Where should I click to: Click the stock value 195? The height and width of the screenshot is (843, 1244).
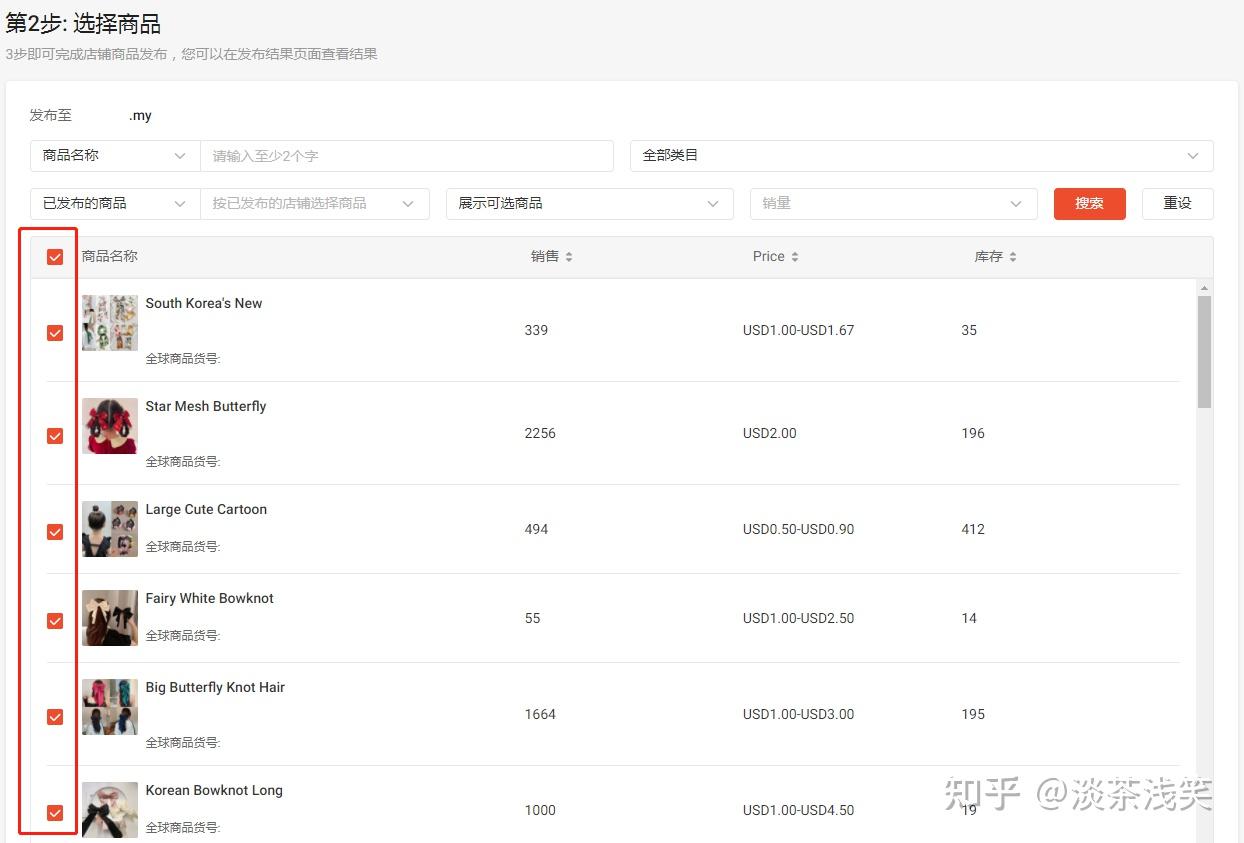point(973,715)
